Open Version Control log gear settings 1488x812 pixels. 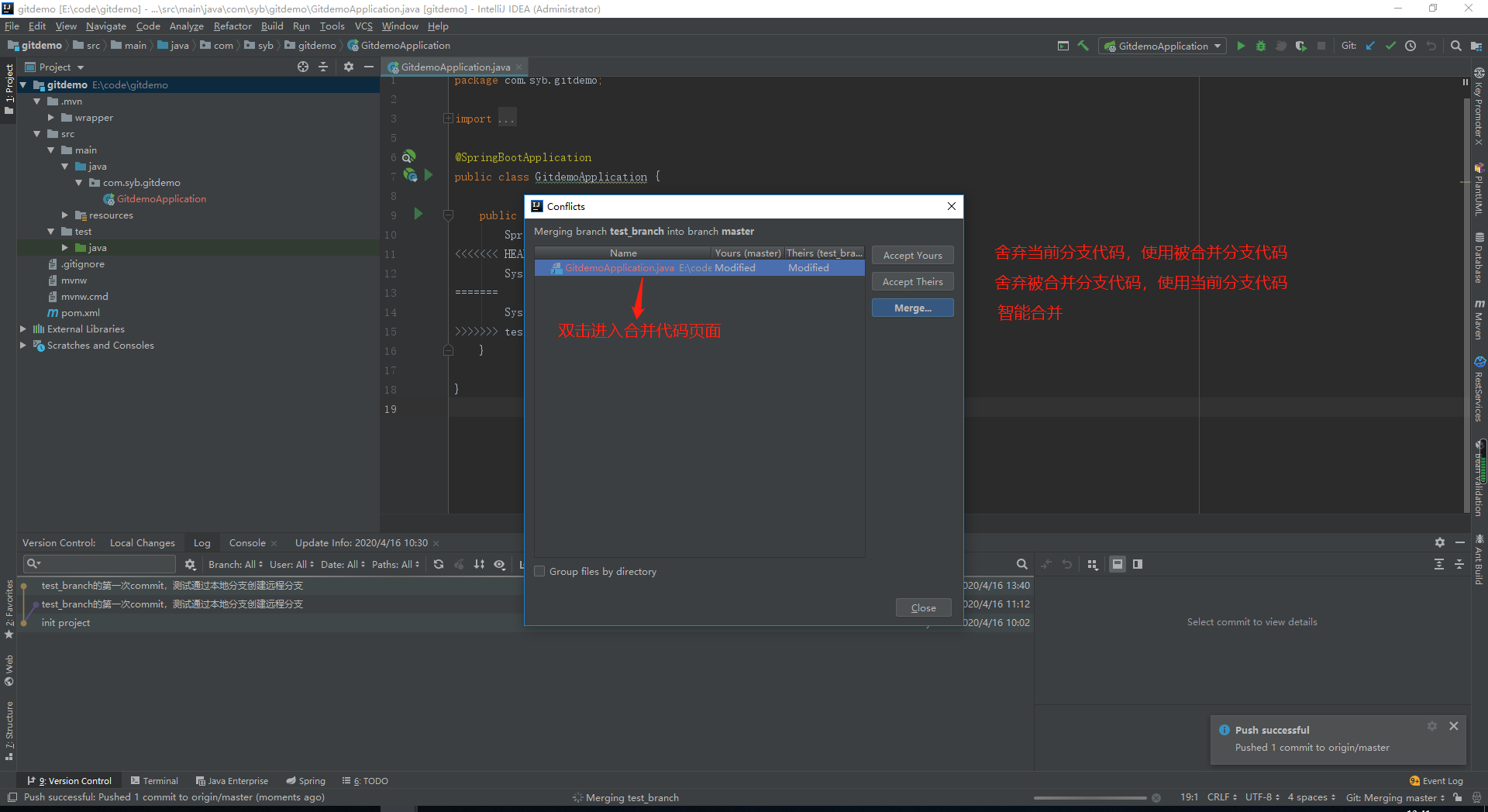click(x=190, y=564)
